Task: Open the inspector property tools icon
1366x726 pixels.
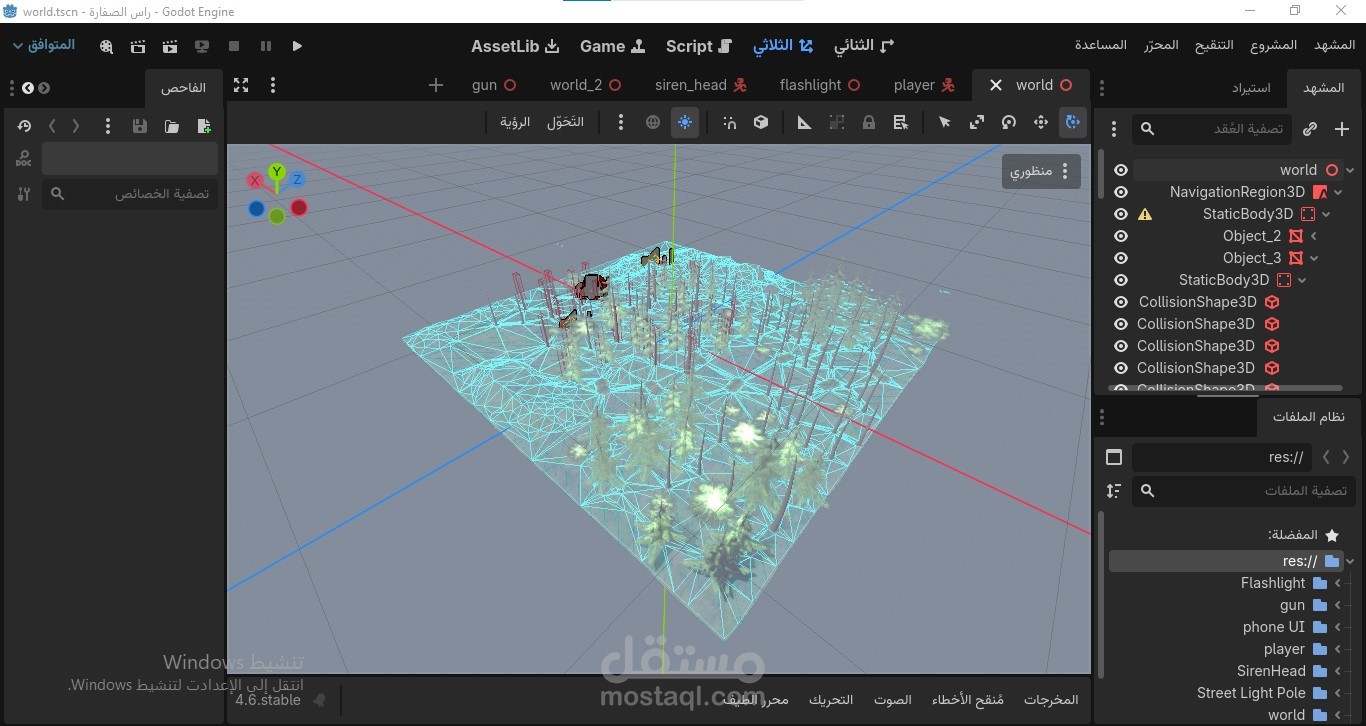Action: point(23,194)
